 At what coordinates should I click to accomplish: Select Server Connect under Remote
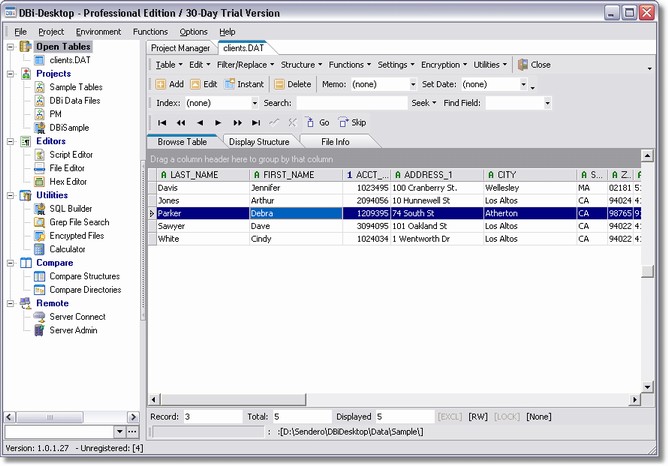click(x=77, y=317)
